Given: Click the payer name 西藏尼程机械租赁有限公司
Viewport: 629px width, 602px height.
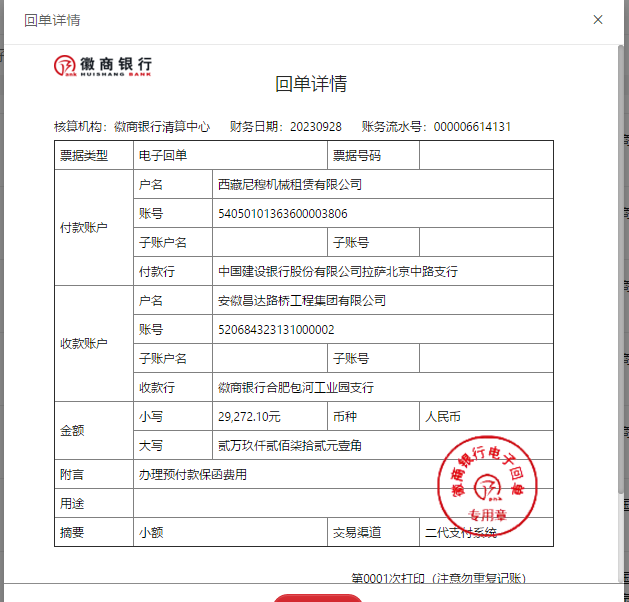Looking at the screenshot, I should pyautogui.click(x=290, y=185).
